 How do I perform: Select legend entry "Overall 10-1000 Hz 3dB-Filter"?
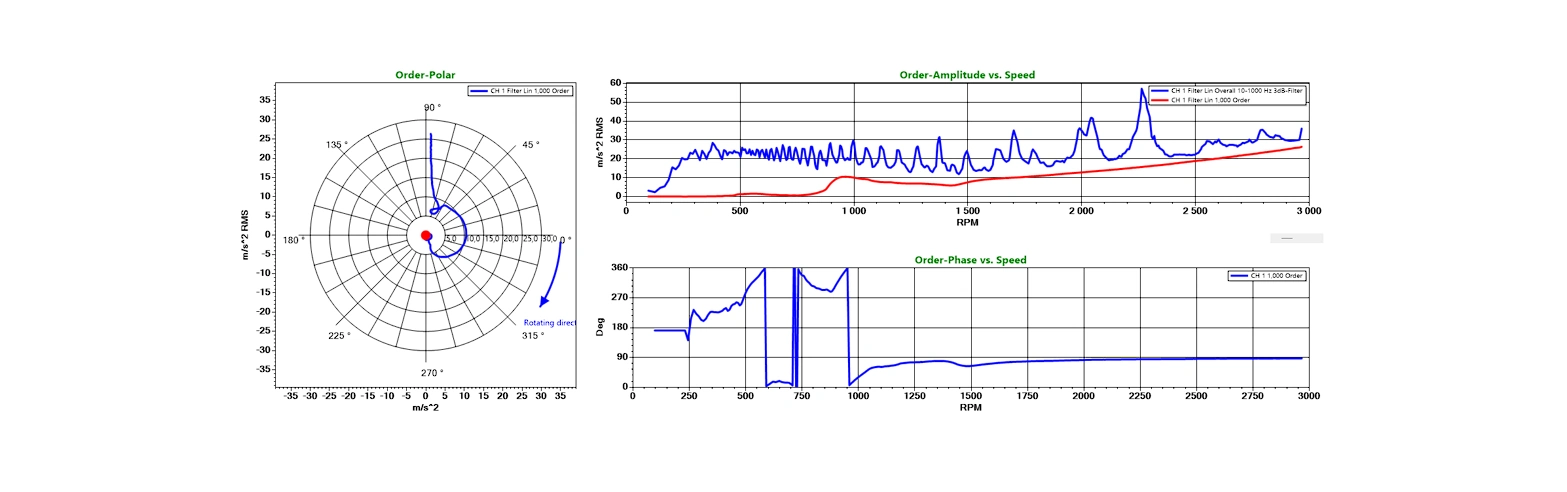[1229, 91]
